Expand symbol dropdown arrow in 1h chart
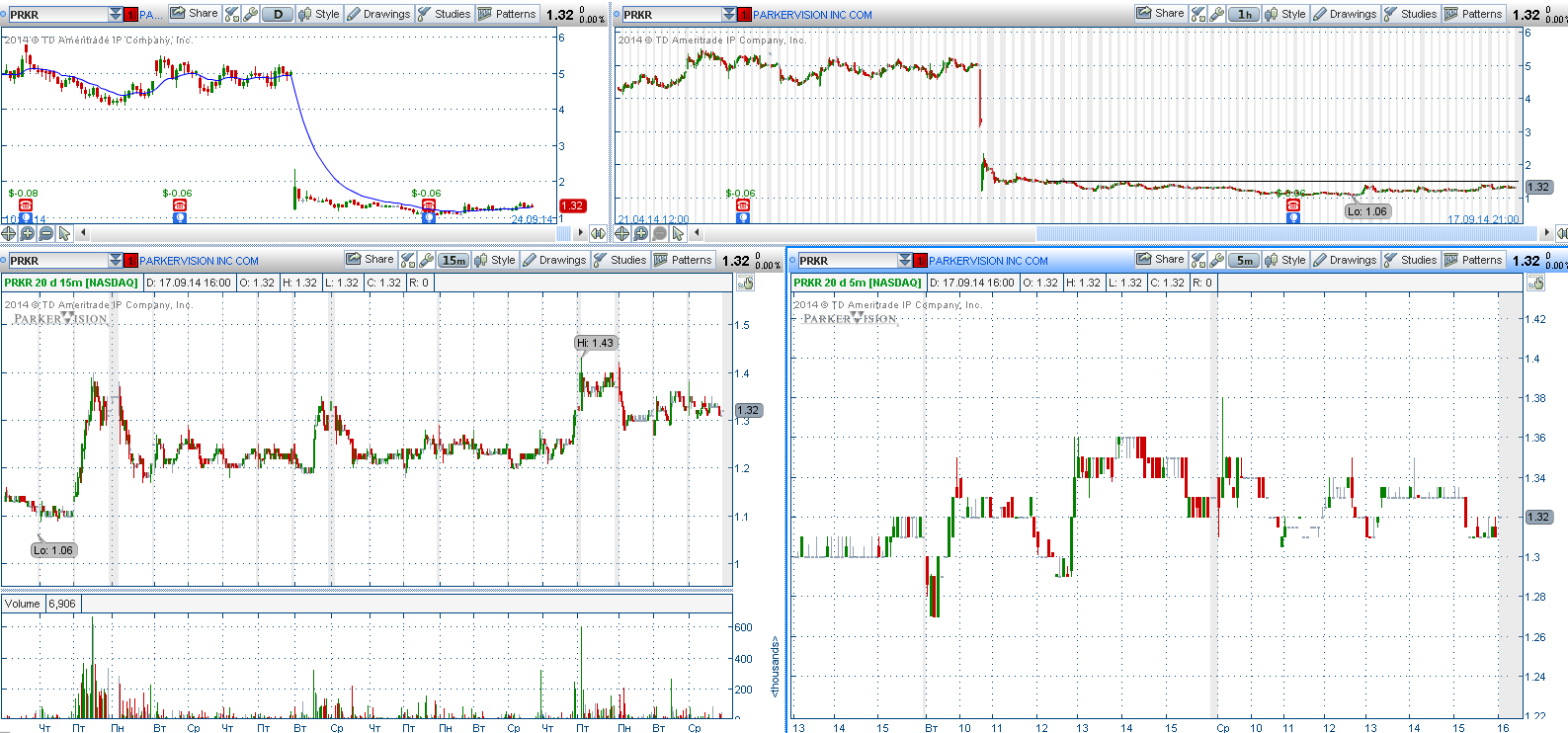1568x733 pixels. click(x=729, y=15)
